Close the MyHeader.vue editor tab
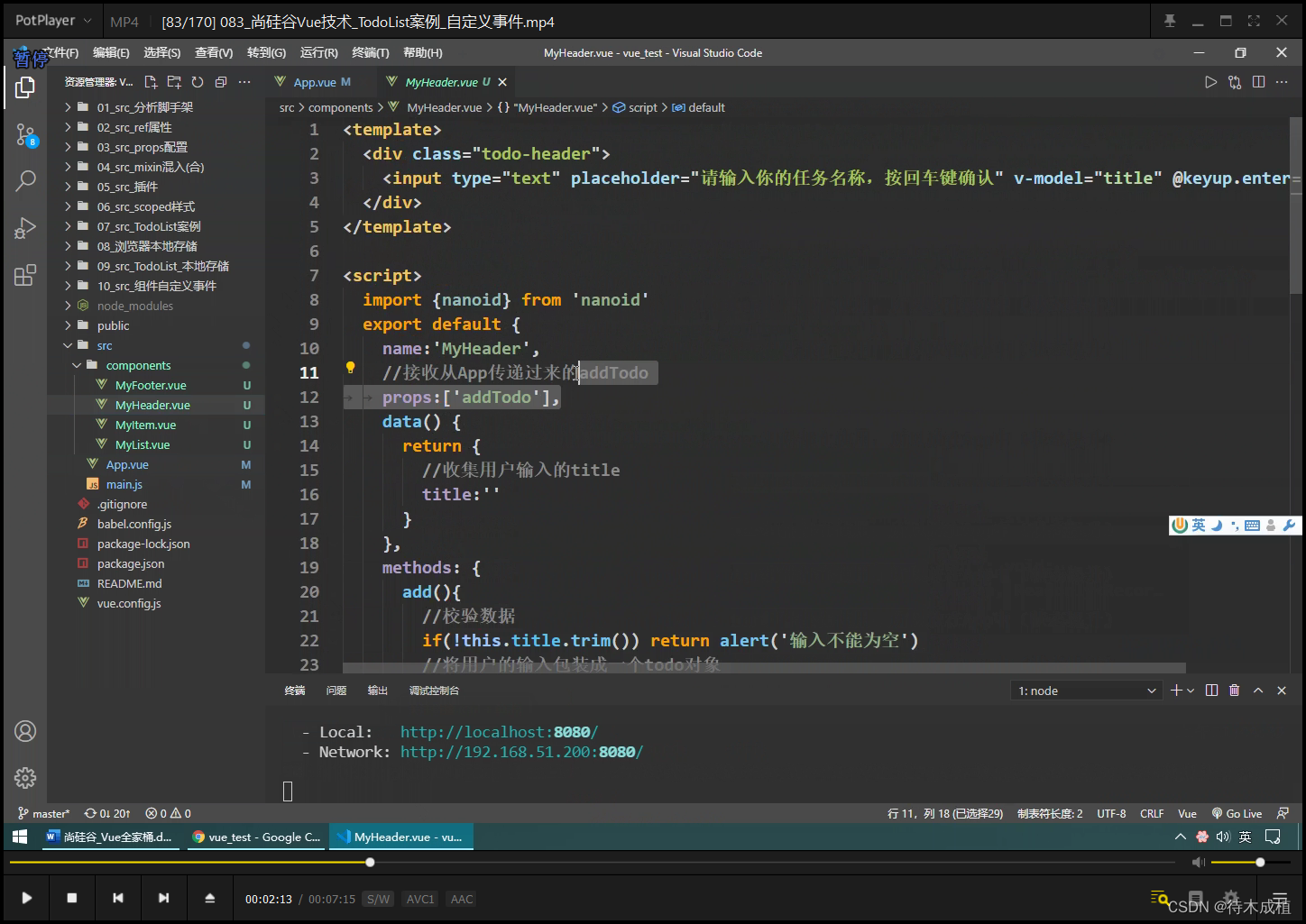This screenshot has width=1306, height=924. pyautogui.click(x=502, y=82)
